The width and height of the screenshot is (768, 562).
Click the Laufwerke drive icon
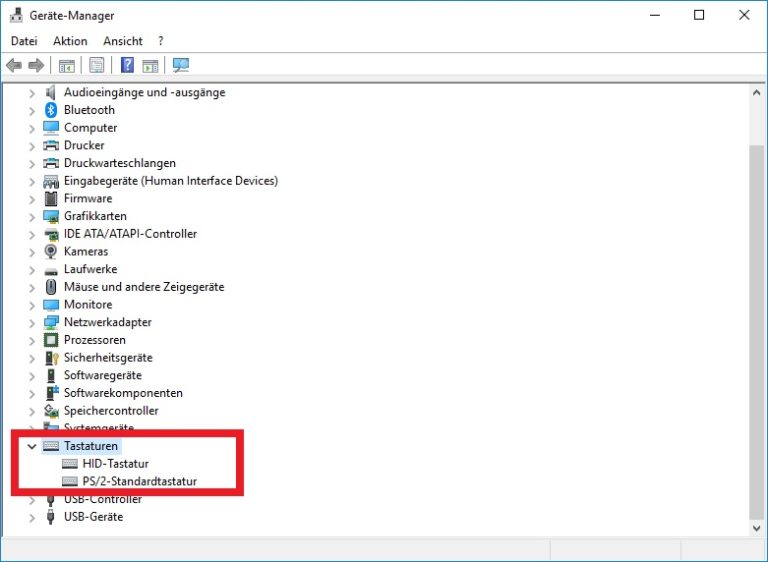click(51, 270)
